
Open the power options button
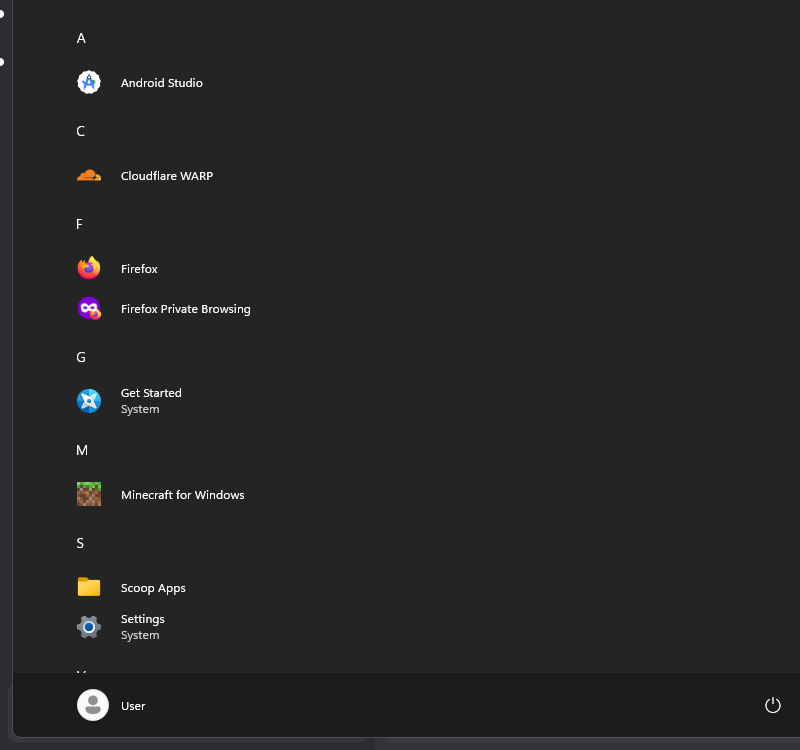click(772, 705)
